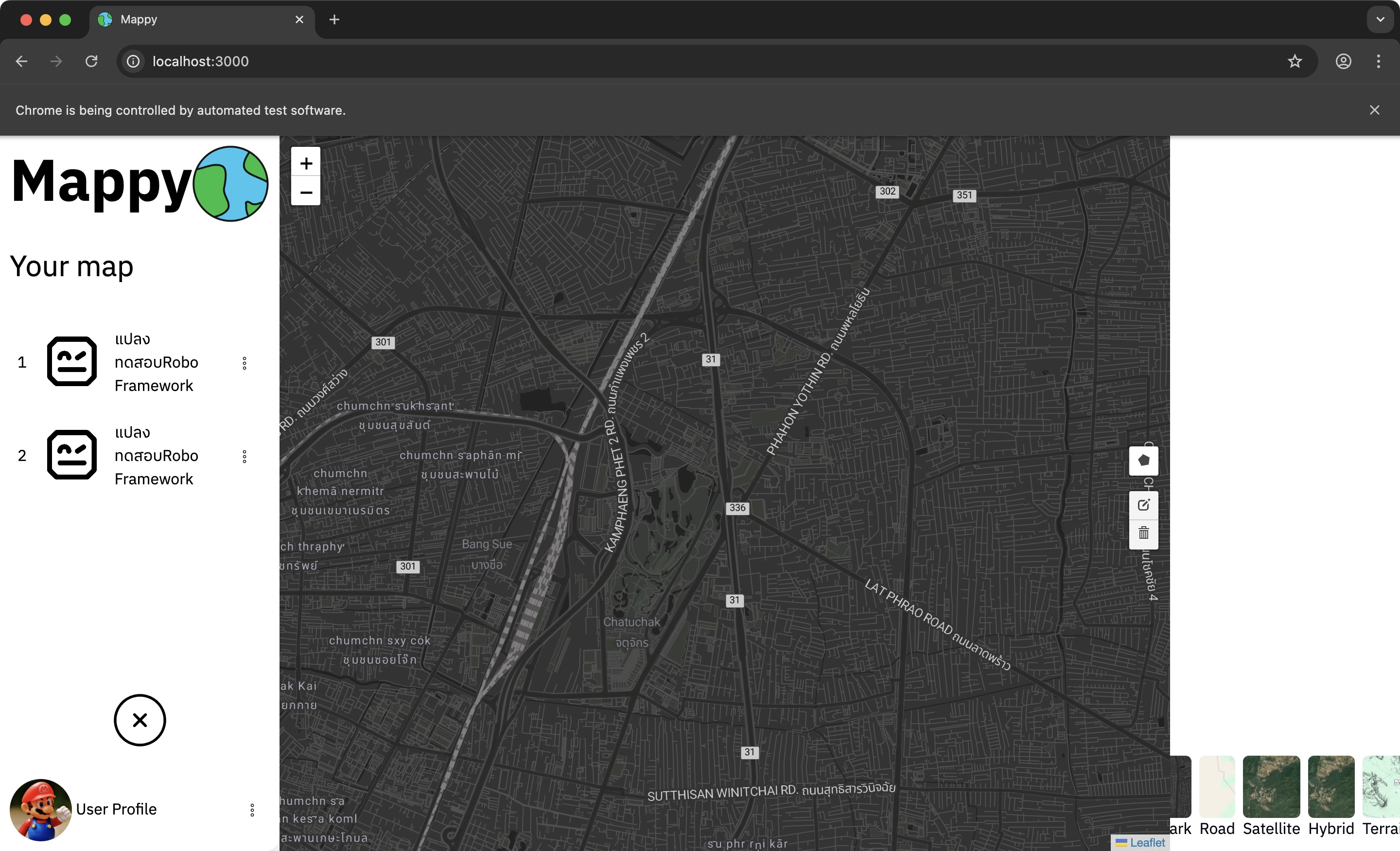Close the Mappy browser tab
Image resolution: width=1400 pixels, height=851 pixels.
(x=299, y=19)
